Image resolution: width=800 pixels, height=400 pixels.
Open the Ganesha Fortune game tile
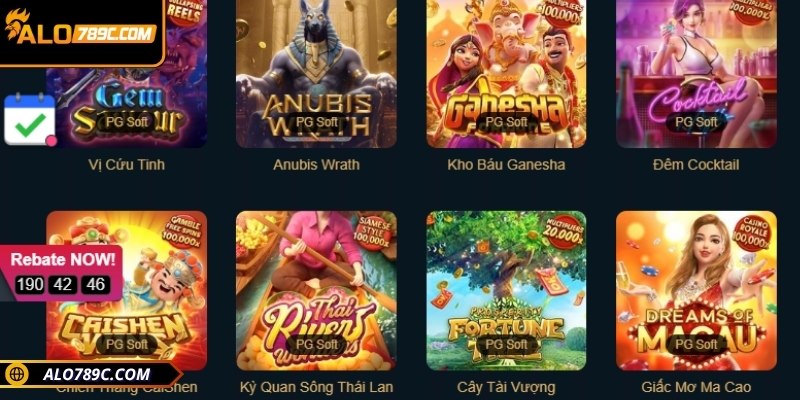tap(506, 74)
